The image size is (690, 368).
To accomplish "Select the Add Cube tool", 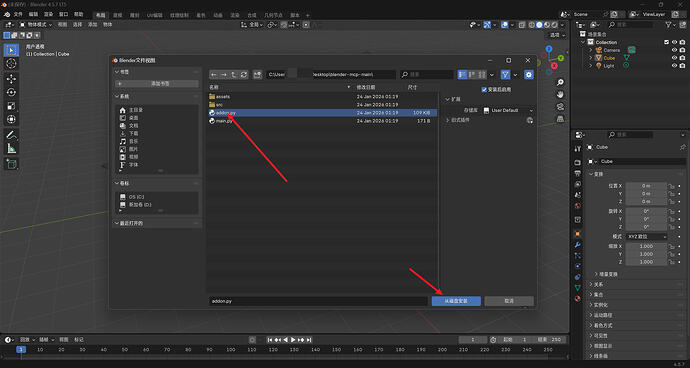I will (x=11, y=164).
